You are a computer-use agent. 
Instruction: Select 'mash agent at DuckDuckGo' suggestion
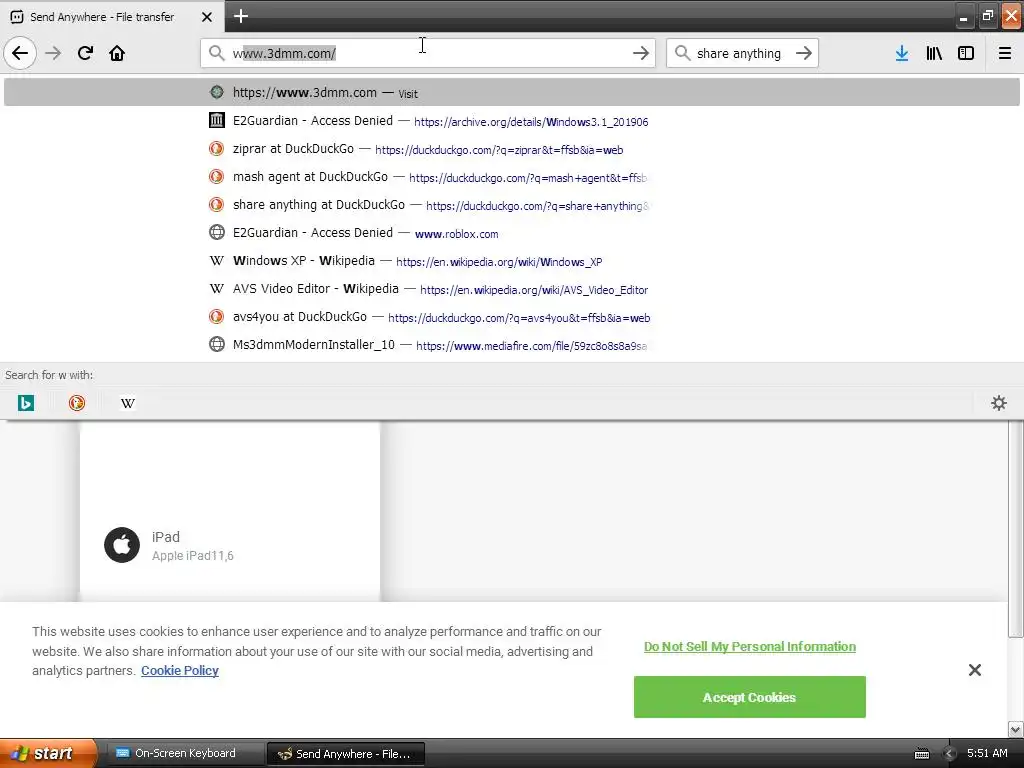(511, 177)
